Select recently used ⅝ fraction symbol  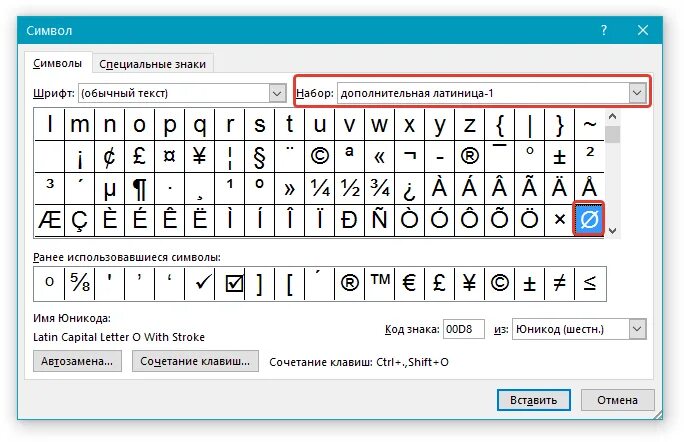(x=79, y=284)
